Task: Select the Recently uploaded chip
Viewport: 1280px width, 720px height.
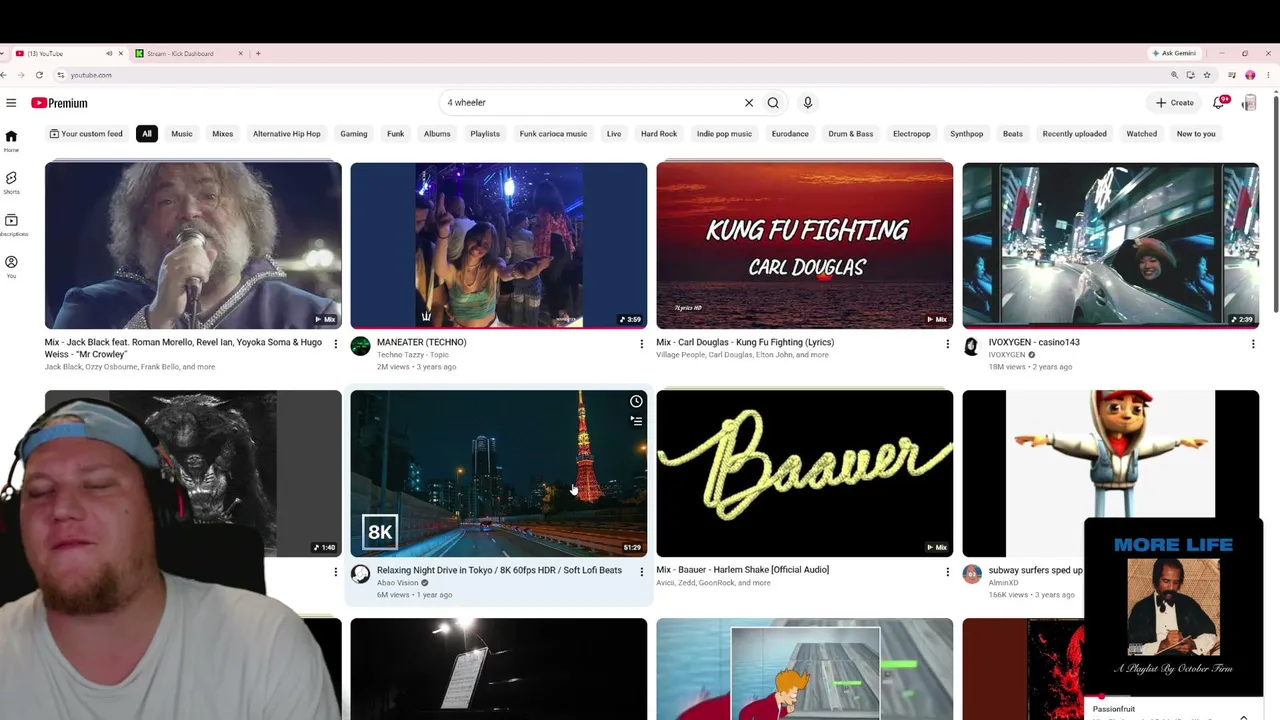Action: coord(1075,134)
